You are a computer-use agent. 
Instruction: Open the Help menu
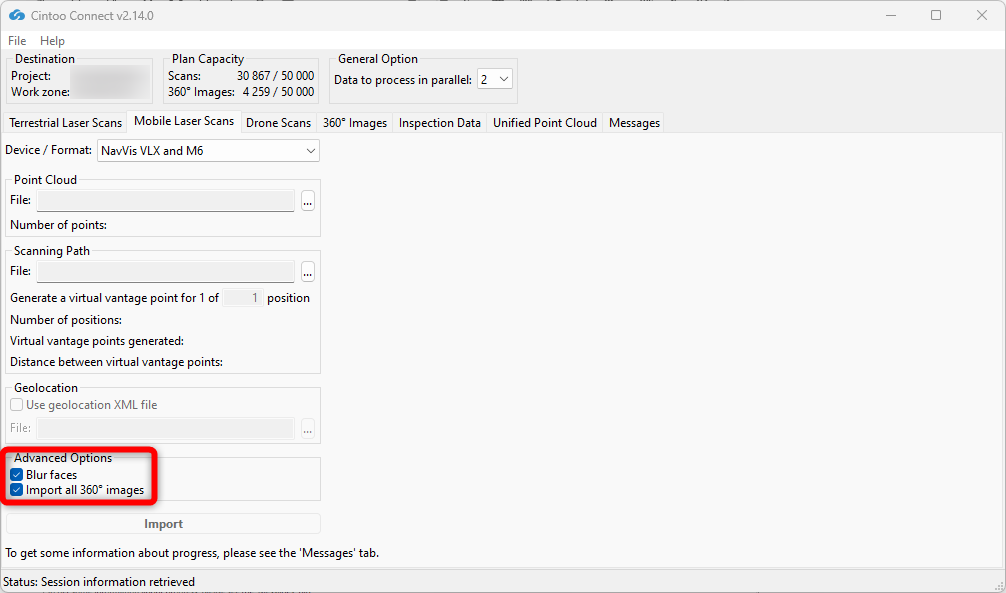(x=52, y=40)
